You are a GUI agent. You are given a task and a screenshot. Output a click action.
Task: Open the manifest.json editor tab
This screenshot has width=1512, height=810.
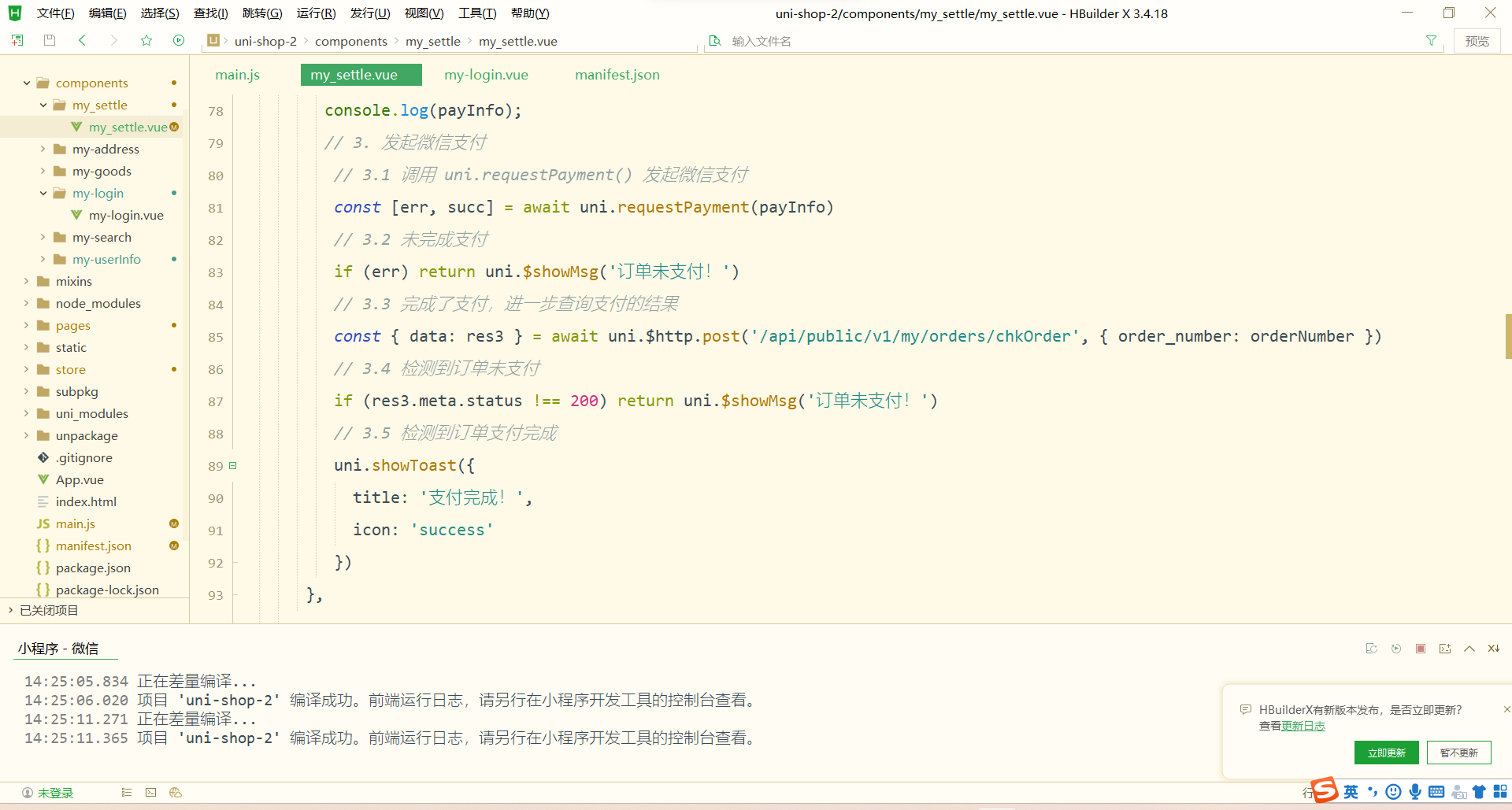click(x=617, y=74)
